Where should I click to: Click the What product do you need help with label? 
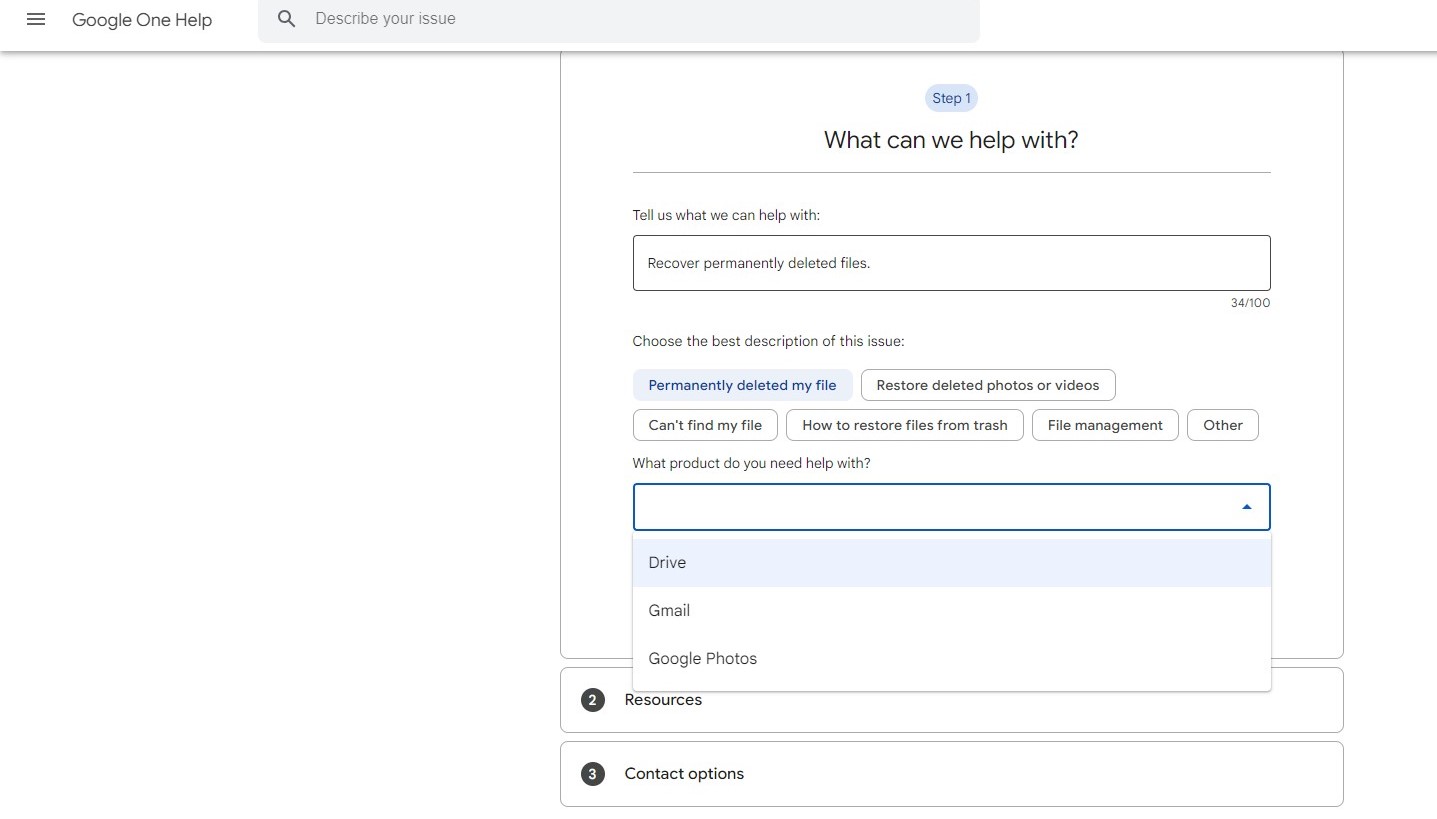[751, 463]
